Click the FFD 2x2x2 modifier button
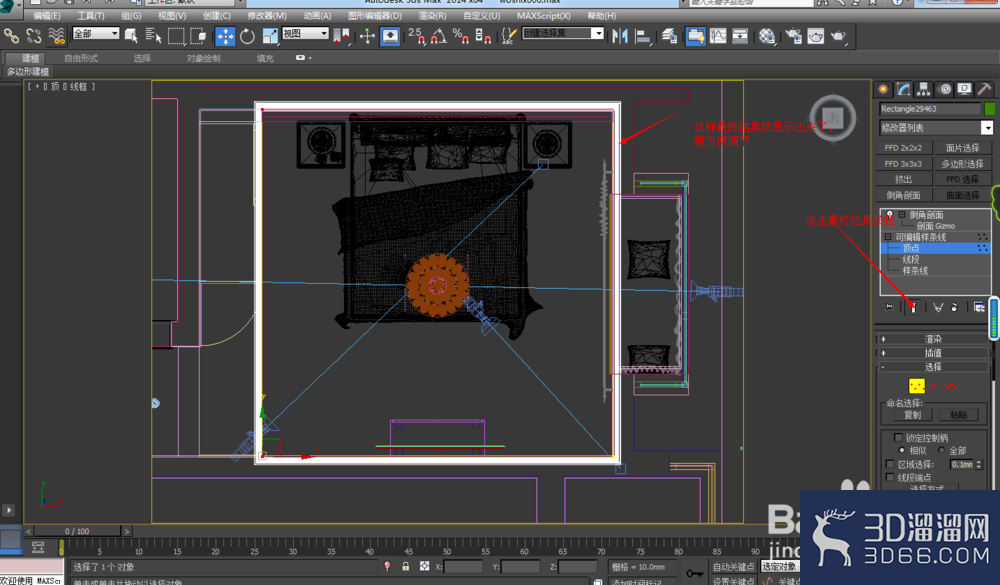This screenshot has height=585, width=1000. pos(903,147)
